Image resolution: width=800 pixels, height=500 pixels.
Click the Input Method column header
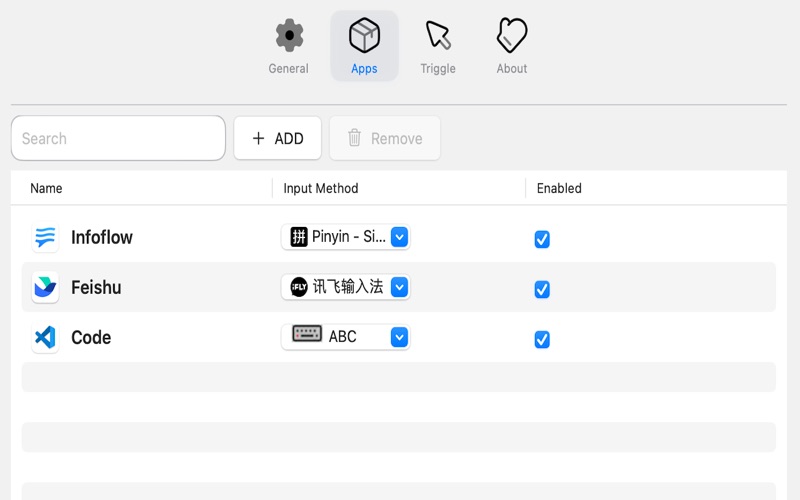pyautogui.click(x=321, y=188)
